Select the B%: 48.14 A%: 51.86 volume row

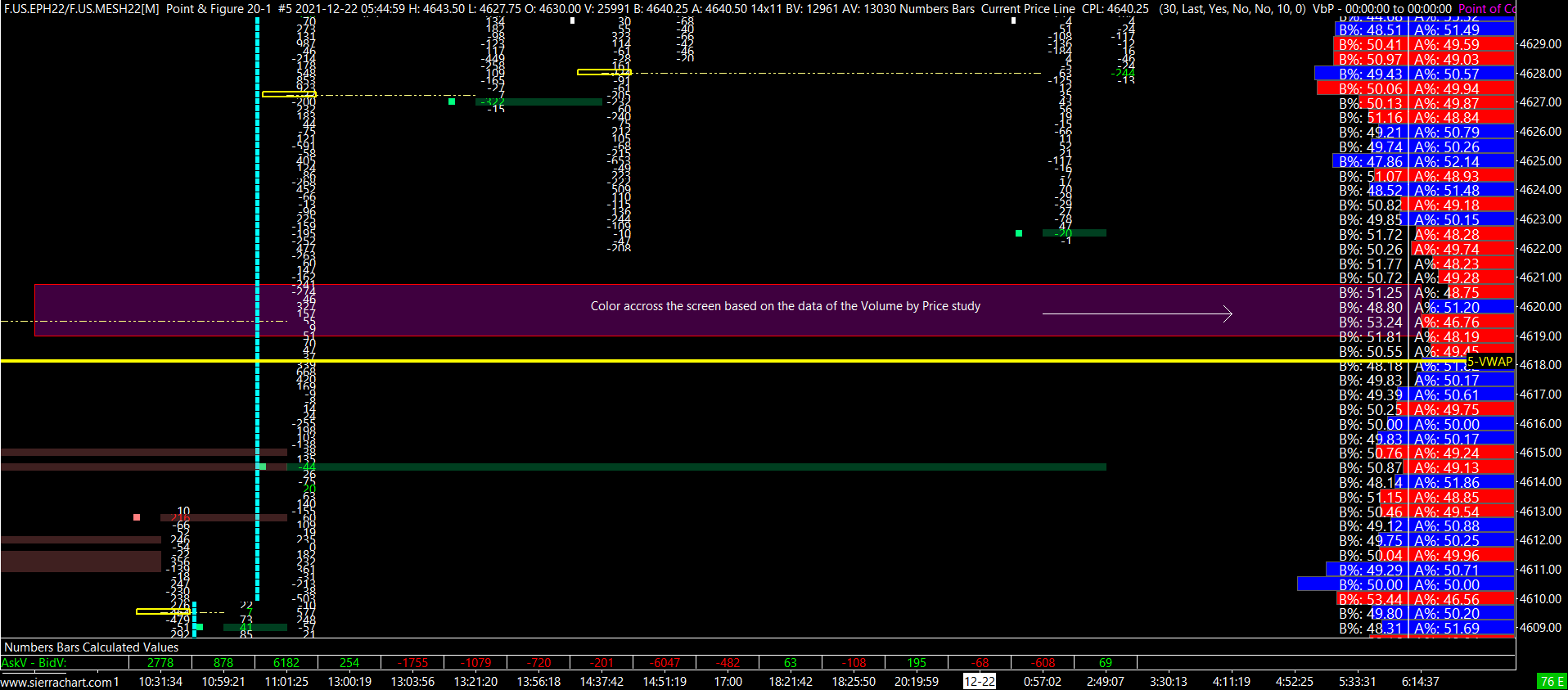click(1425, 483)
